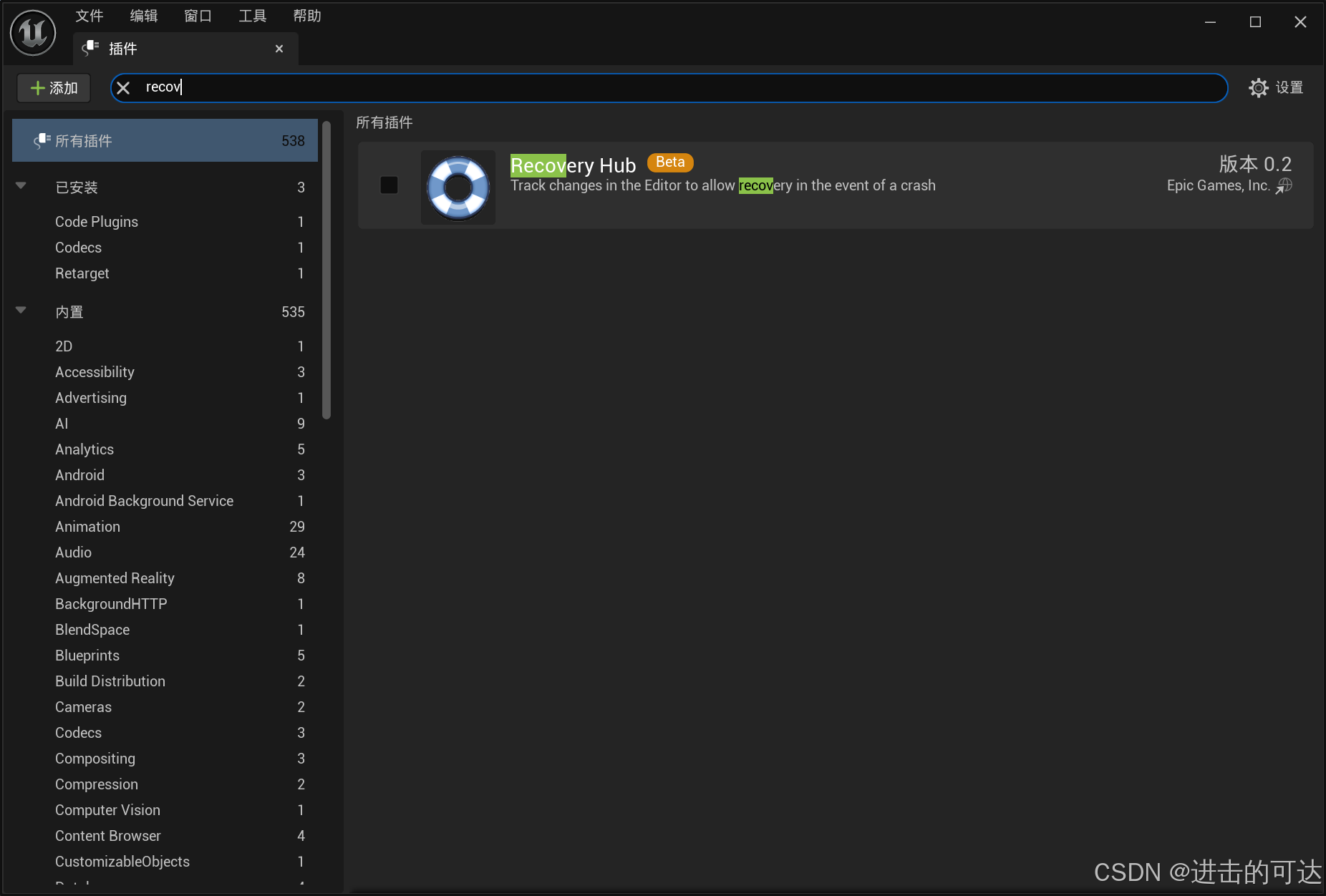Viewport: 1326px width, 896px height.
Task: Select the AI category
Action: 165,424
